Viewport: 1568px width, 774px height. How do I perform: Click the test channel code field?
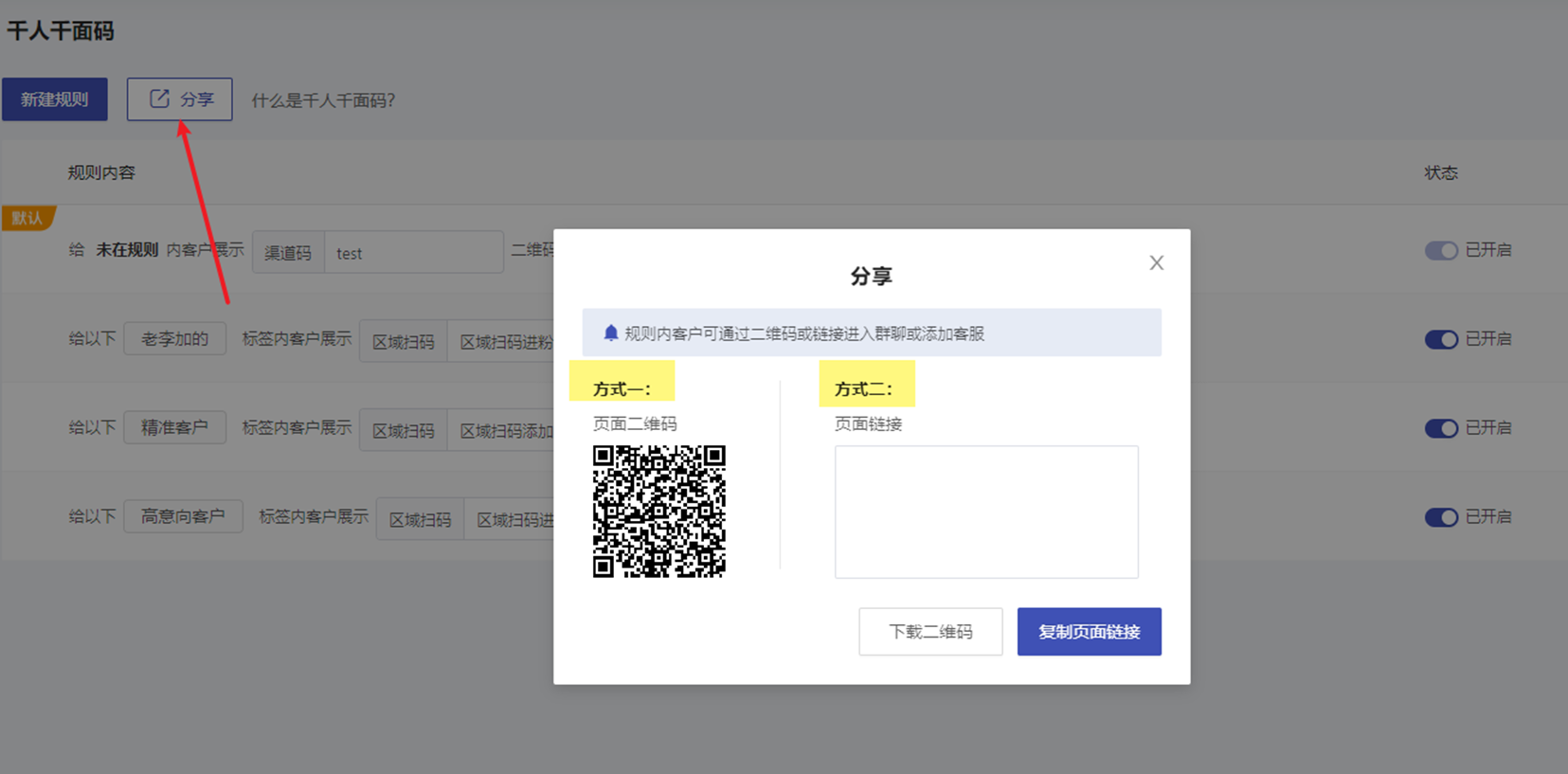pyautogui.click(x=414, y=253)
